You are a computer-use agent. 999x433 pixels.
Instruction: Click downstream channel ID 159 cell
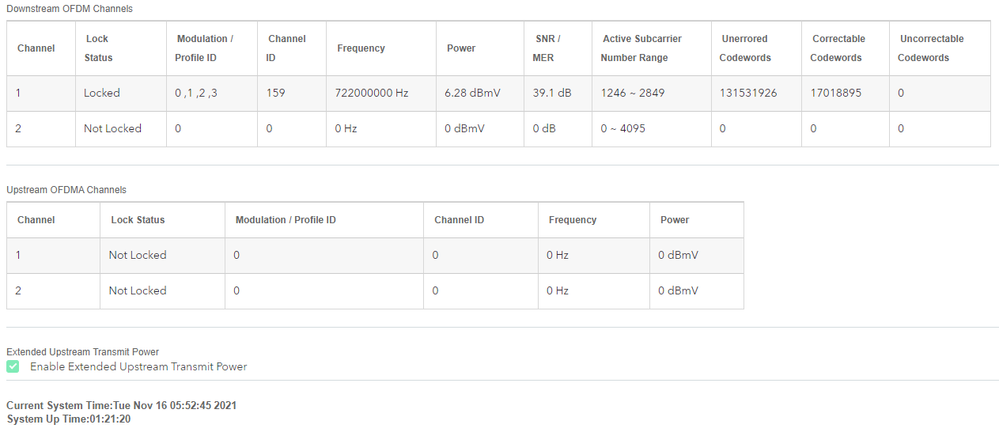click(x=276, y=93)
